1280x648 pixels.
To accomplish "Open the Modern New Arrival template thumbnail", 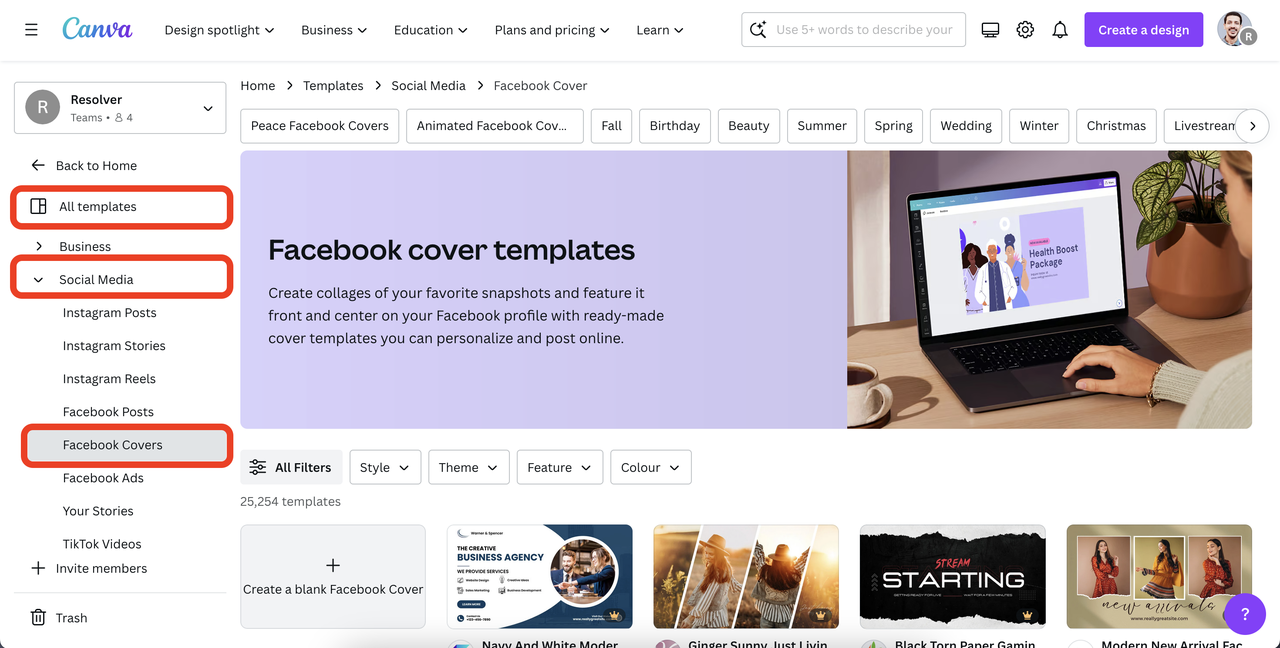I will (1159, 576).
